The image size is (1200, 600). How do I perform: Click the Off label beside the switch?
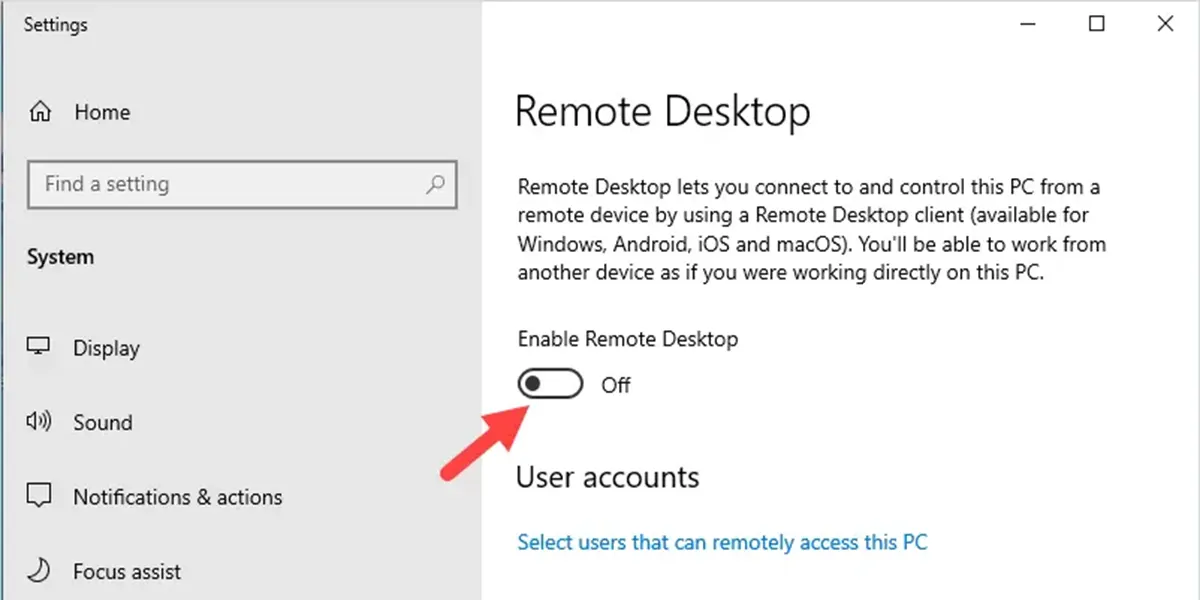(x=616, y=385)
